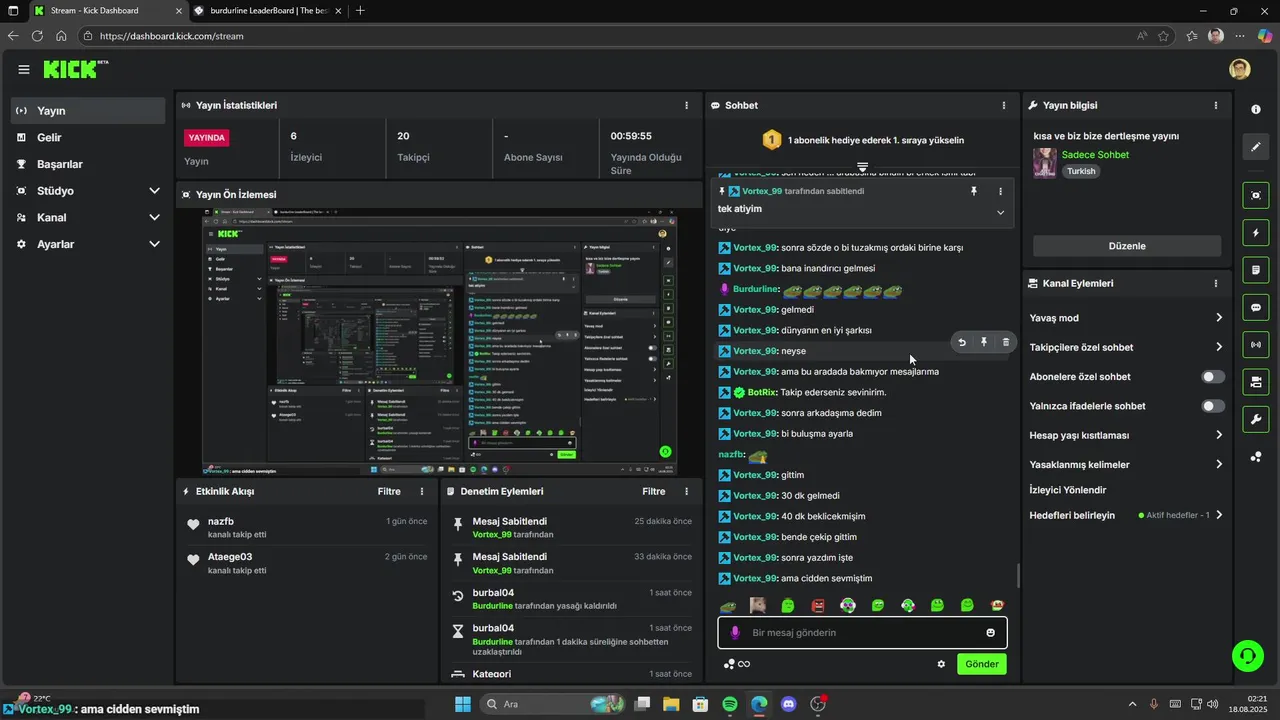This screenshot has height=720, width=1280.
Task: Click the browser address bar URL
Action: (x=172, y=36)
